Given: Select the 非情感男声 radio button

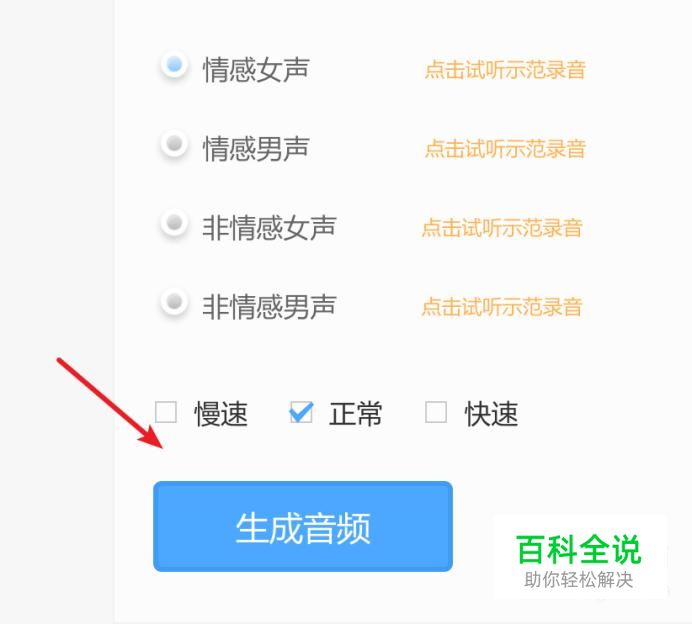Looking at the screenshot, I should click(x=174, y=302).
